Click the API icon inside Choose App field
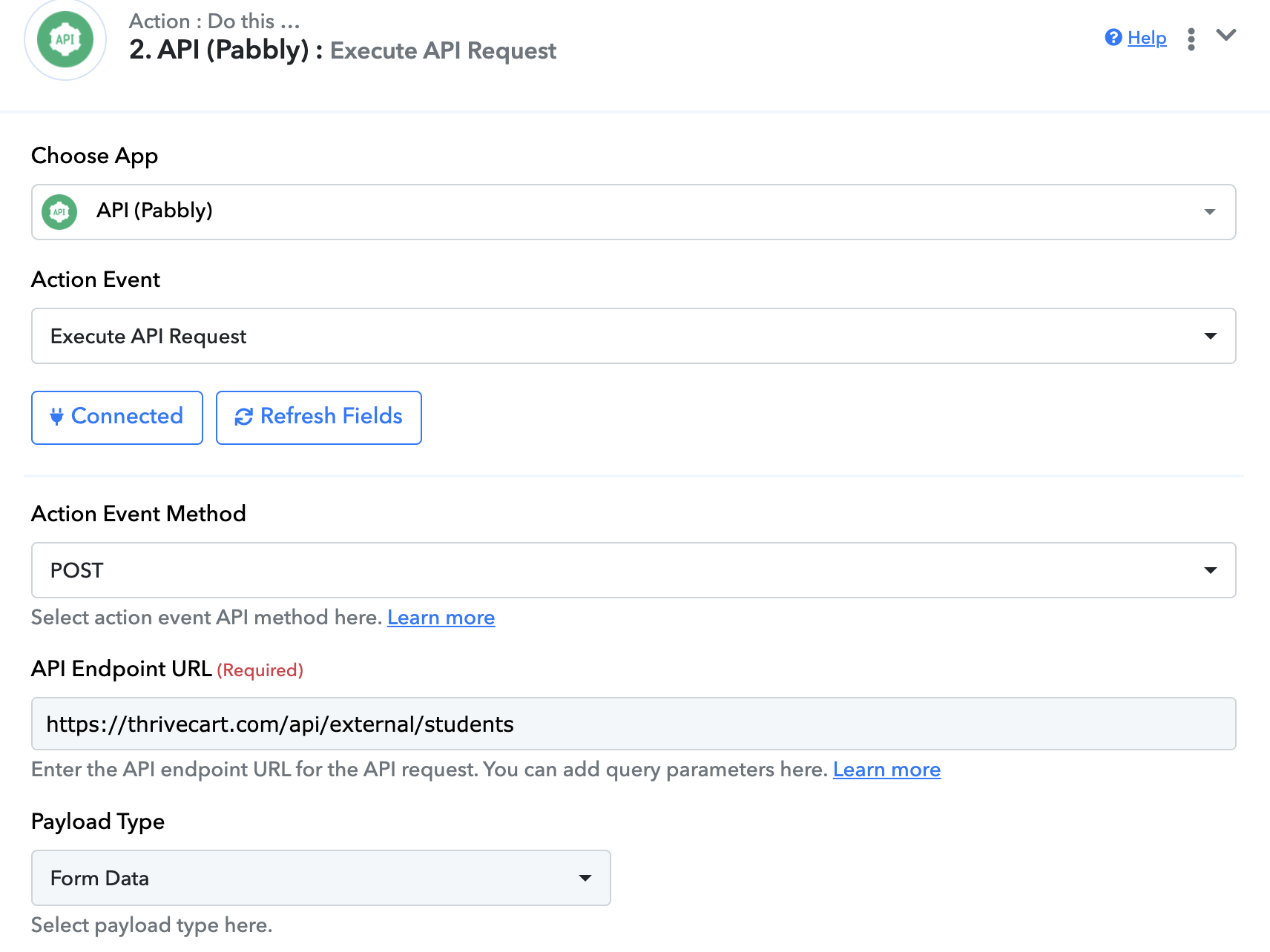 (59, 212)
